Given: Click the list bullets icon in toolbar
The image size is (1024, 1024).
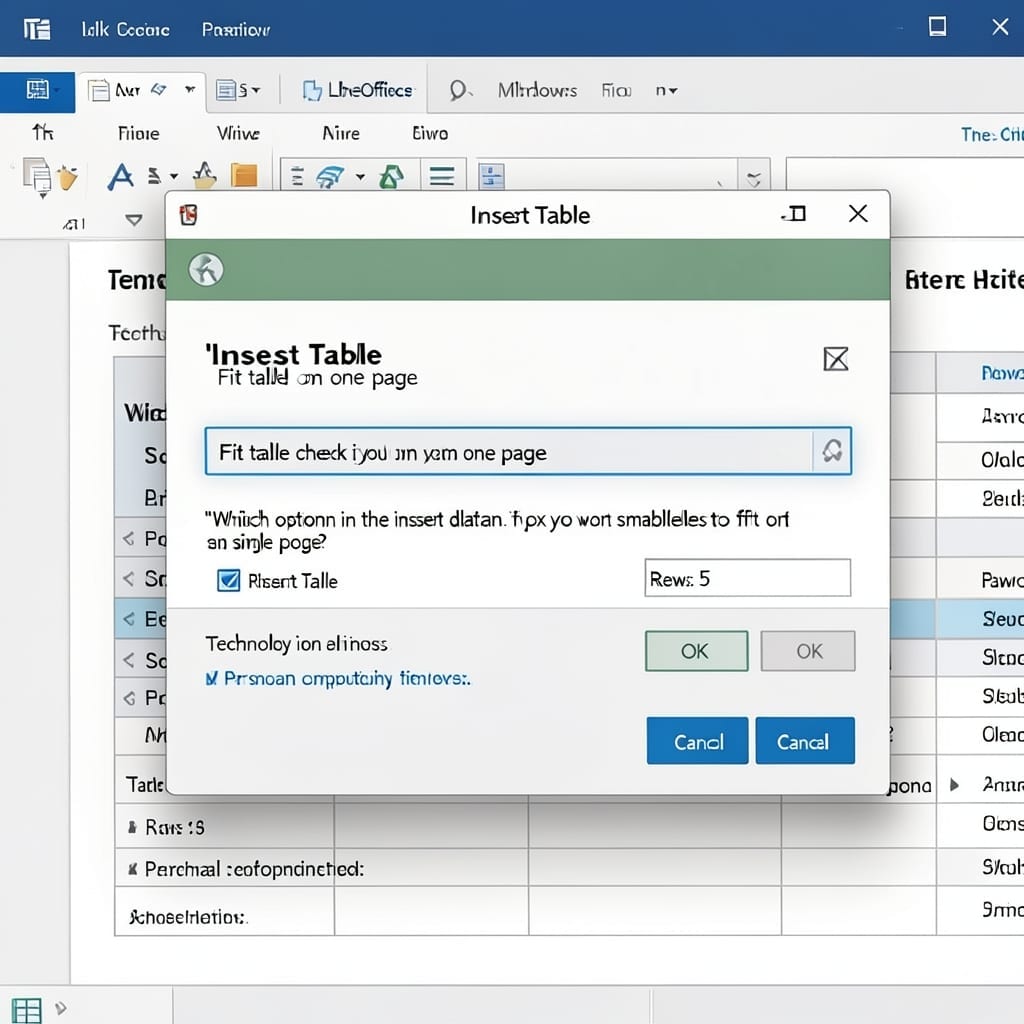Looking at the screenshot, I should click(297, 176).
